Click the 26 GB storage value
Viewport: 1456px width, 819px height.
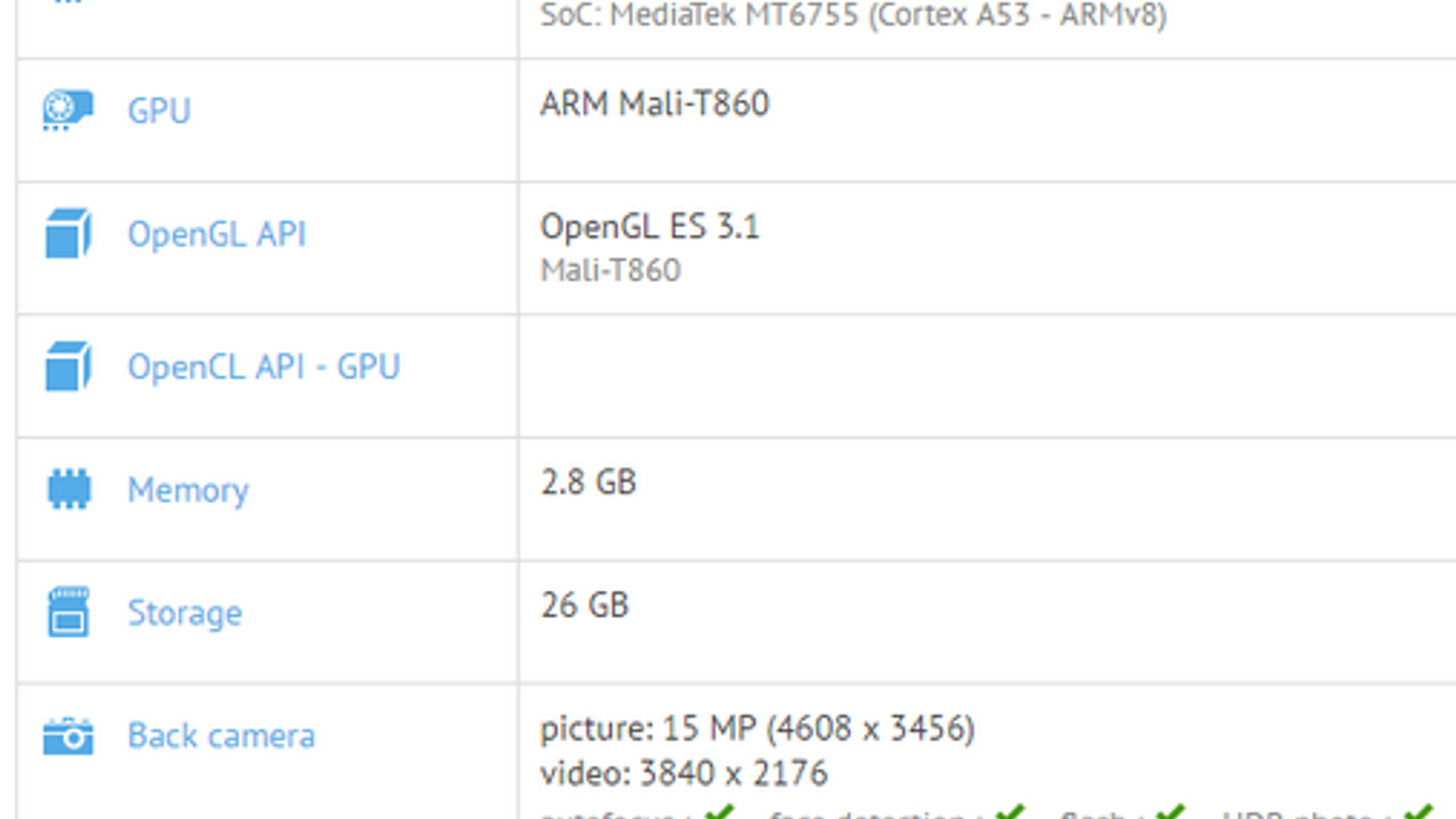(585, 605)
